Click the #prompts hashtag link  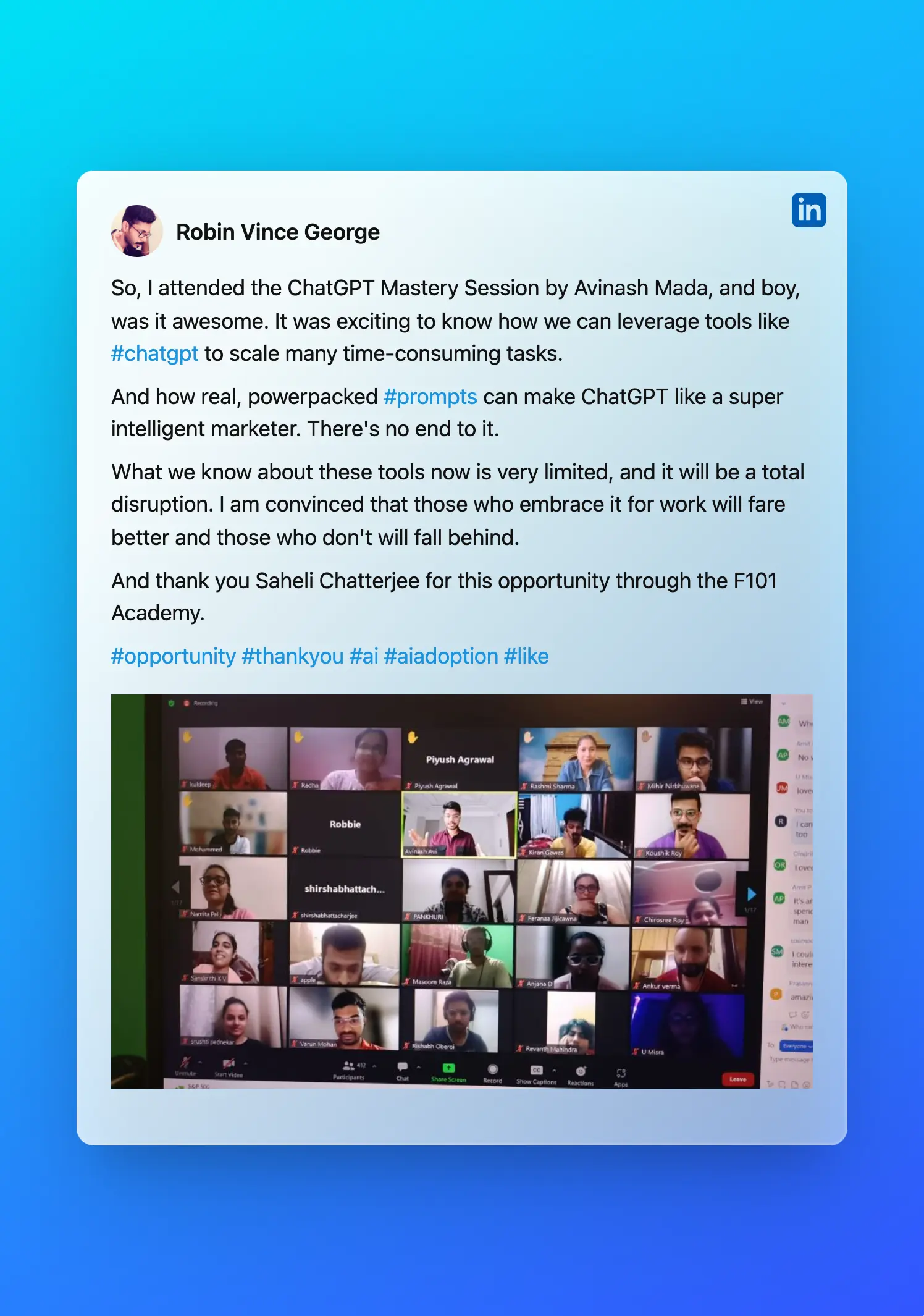tap(430, 397)
